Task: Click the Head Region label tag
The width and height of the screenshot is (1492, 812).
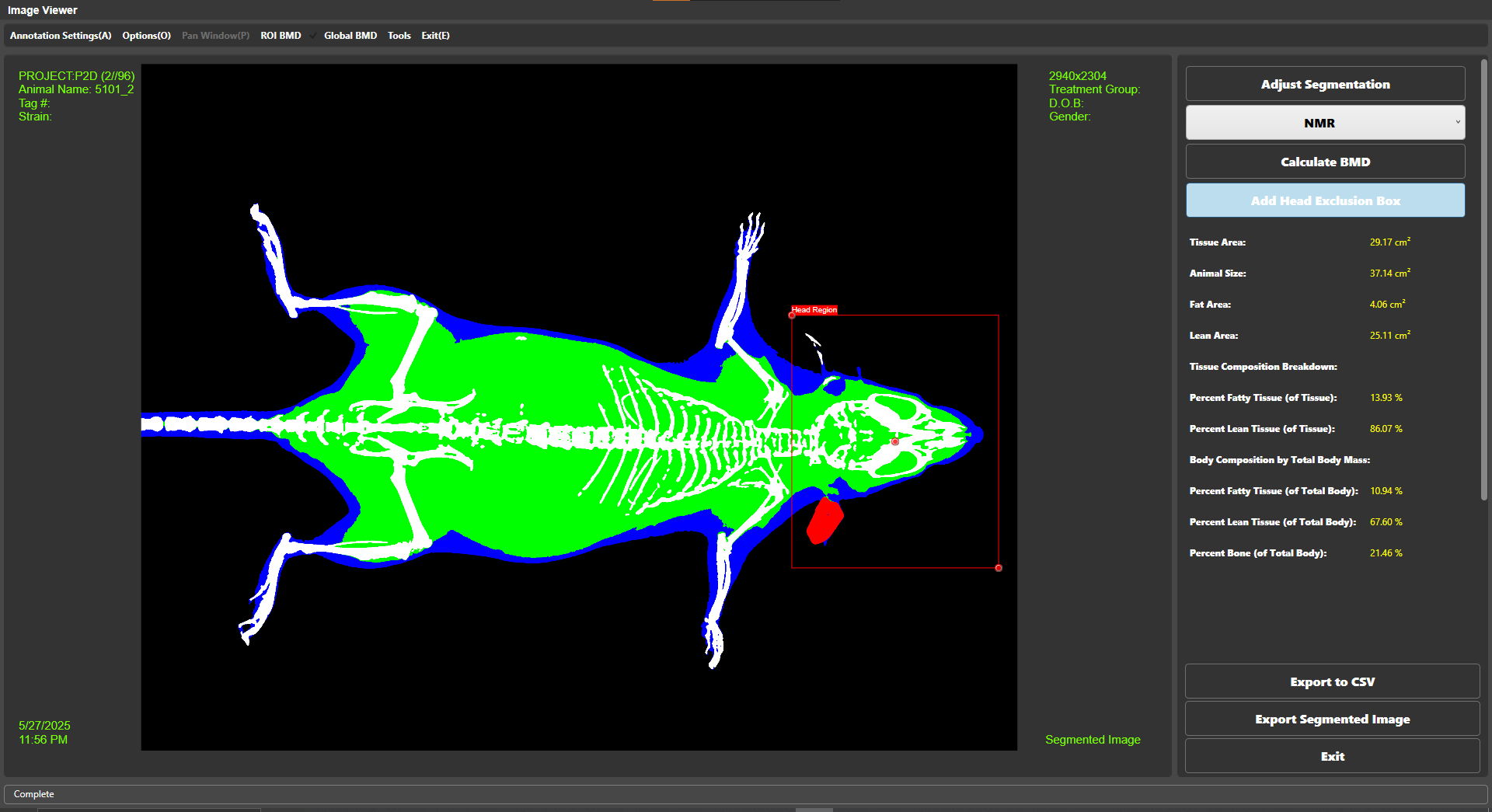Action: (814, 309)
